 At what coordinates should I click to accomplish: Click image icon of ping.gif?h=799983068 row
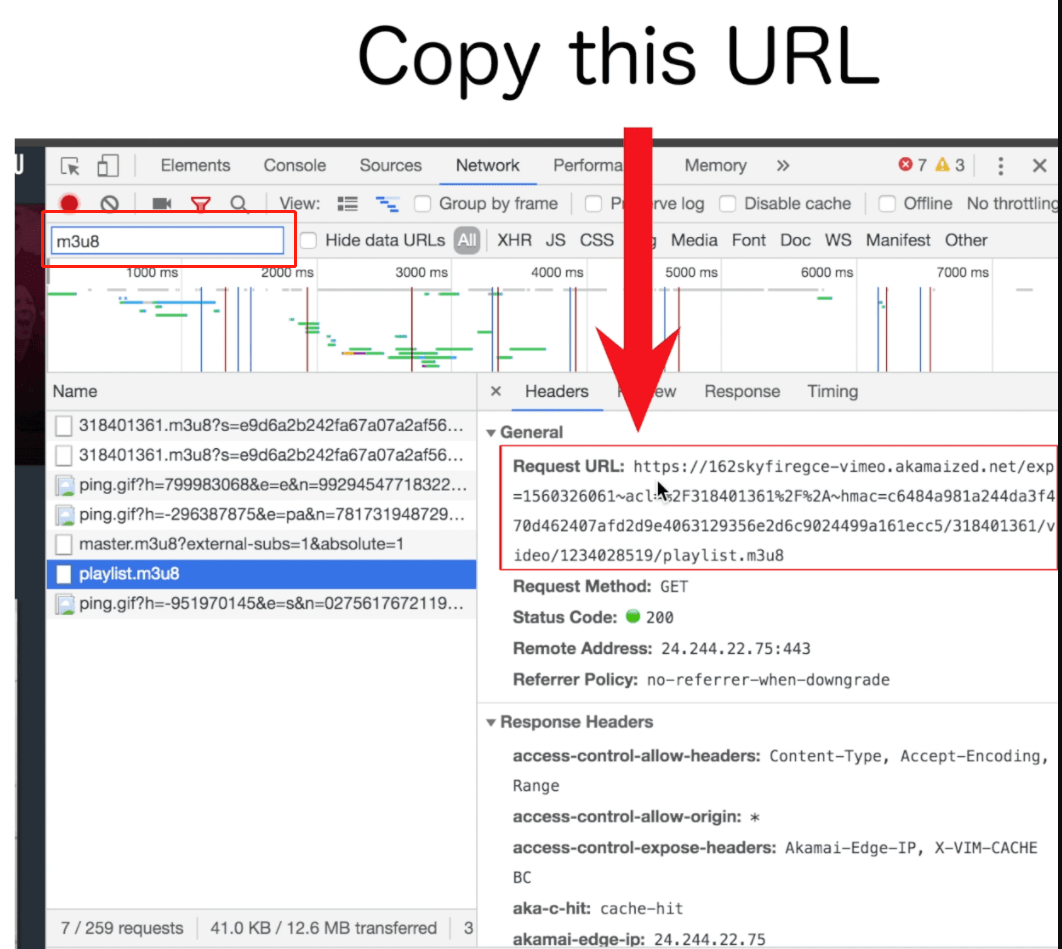65,485
